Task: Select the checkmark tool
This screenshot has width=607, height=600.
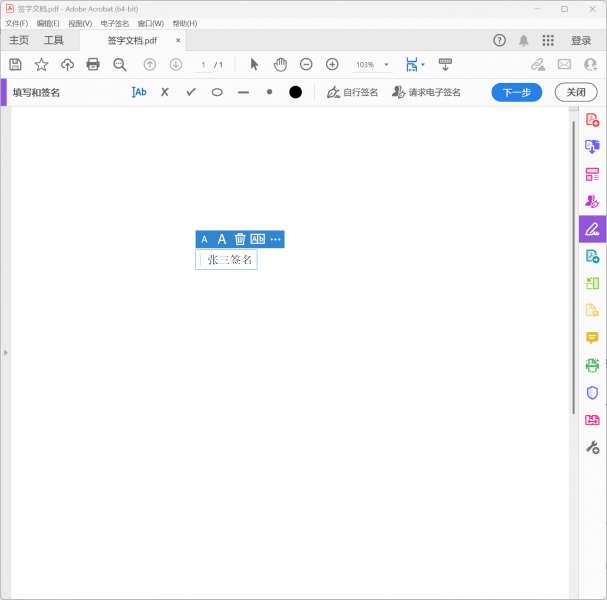Action: (191, 92)
